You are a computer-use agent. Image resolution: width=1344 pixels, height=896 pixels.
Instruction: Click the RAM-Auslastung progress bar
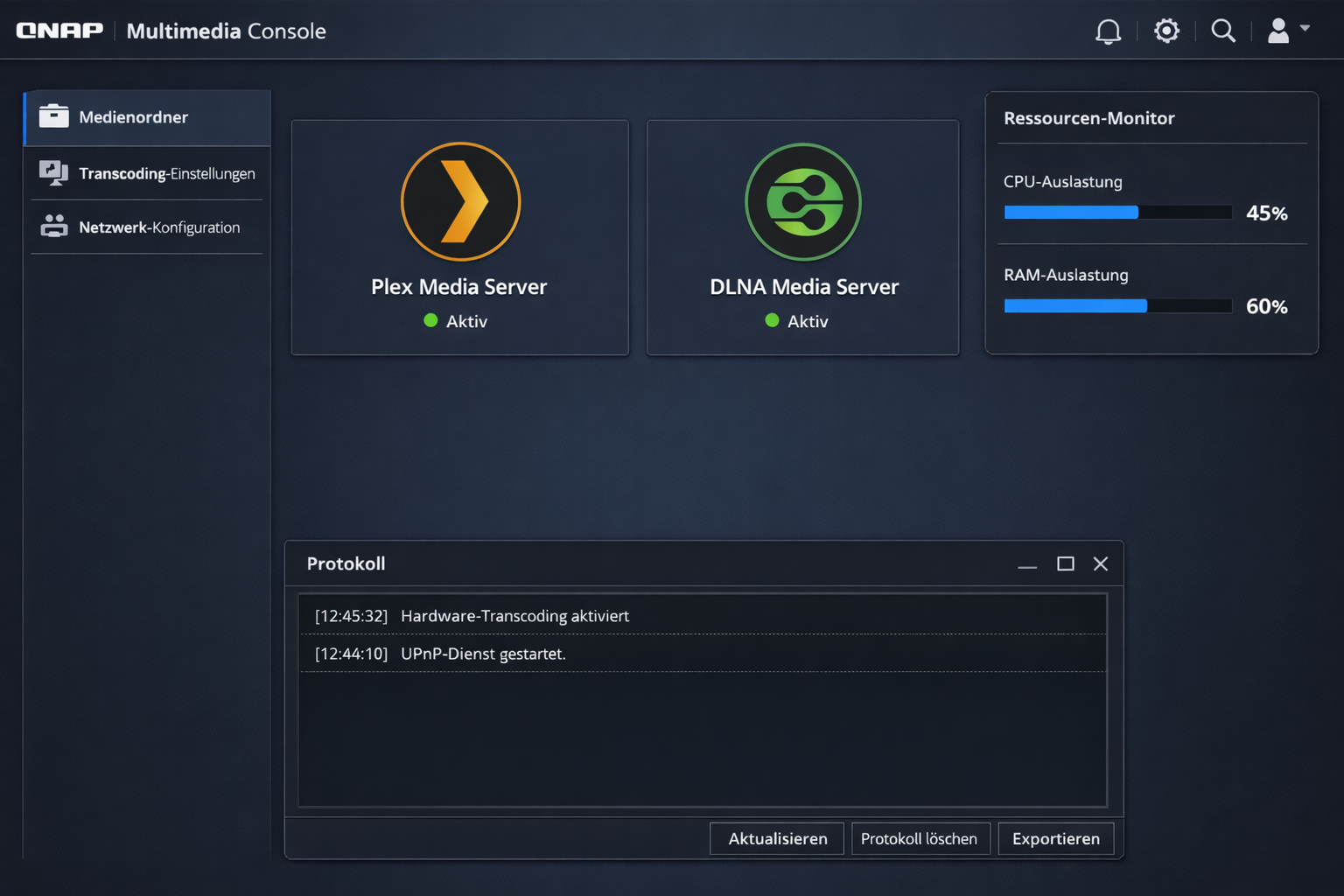click(1118, 306)
